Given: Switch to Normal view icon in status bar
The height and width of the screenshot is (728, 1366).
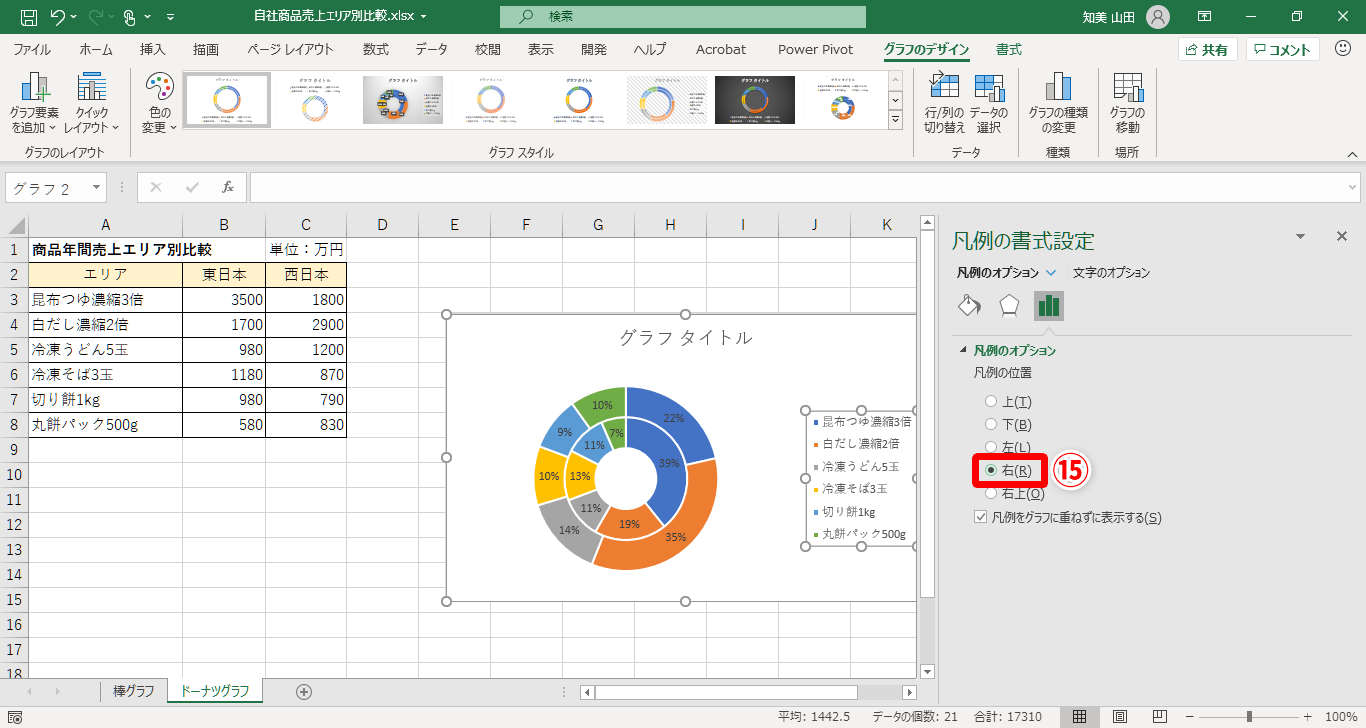Looking at the screenshot, I should 1080,717.
